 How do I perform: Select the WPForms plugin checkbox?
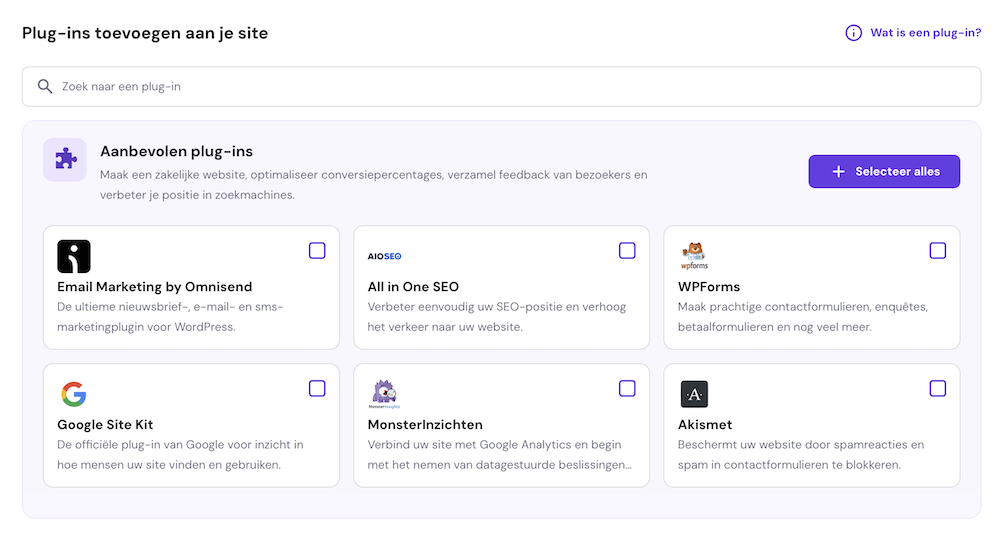pos(937,250)
